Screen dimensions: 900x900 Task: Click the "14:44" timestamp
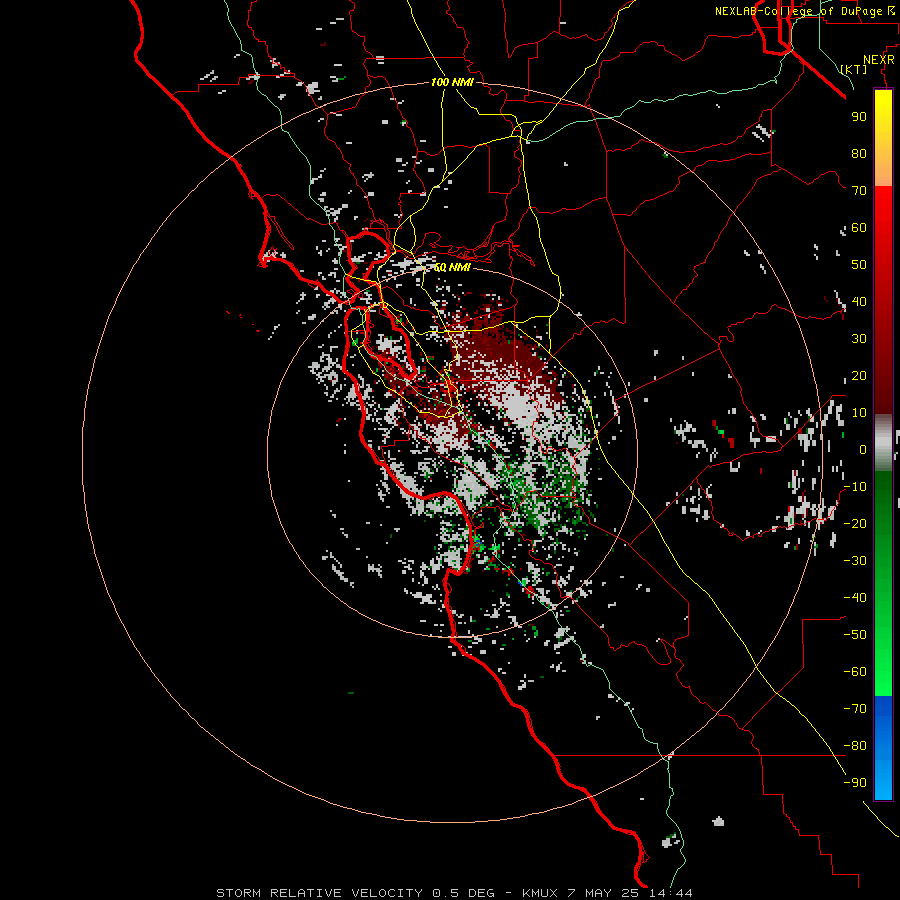pos(671,893)
